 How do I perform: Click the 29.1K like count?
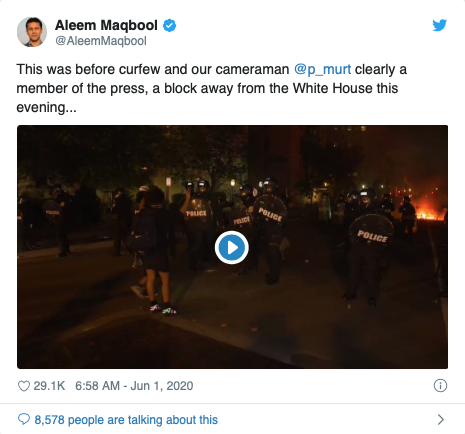coord(49,386)
